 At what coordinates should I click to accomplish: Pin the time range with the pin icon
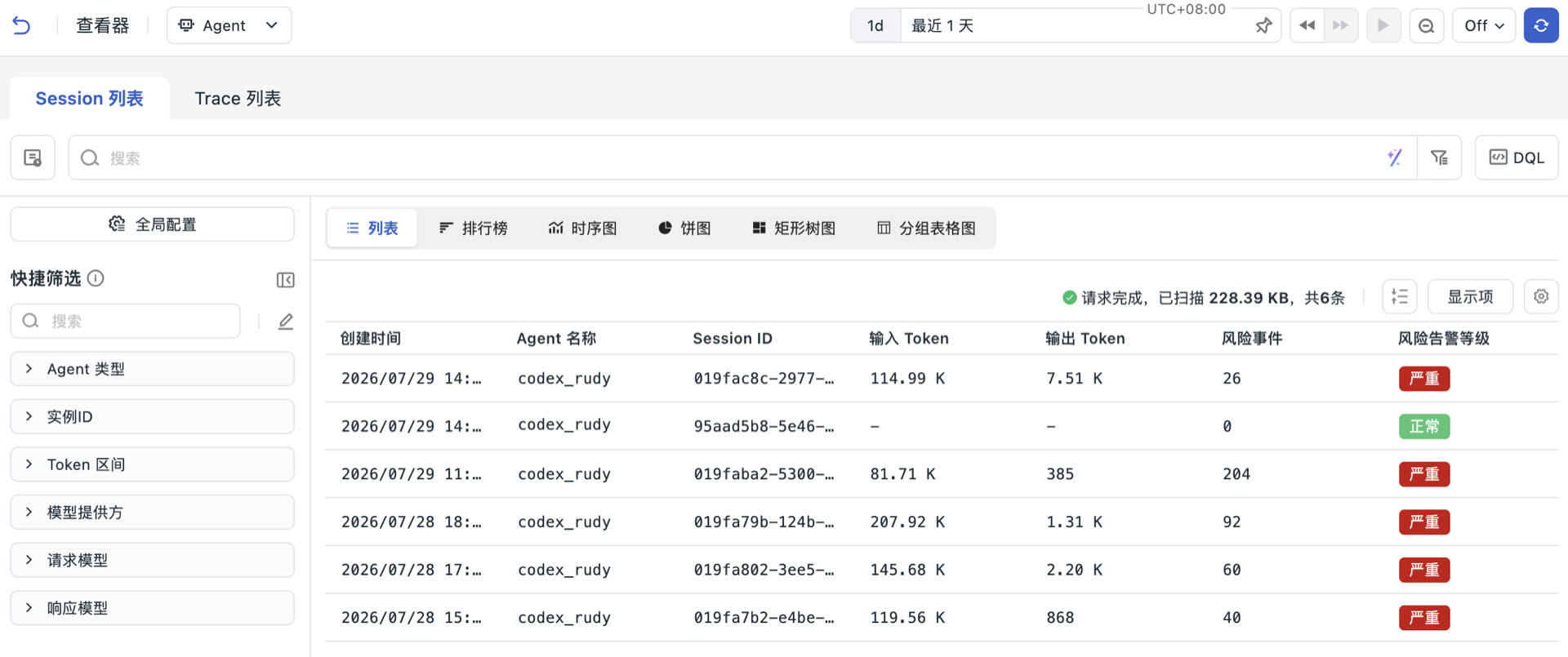coord(1263,25)
